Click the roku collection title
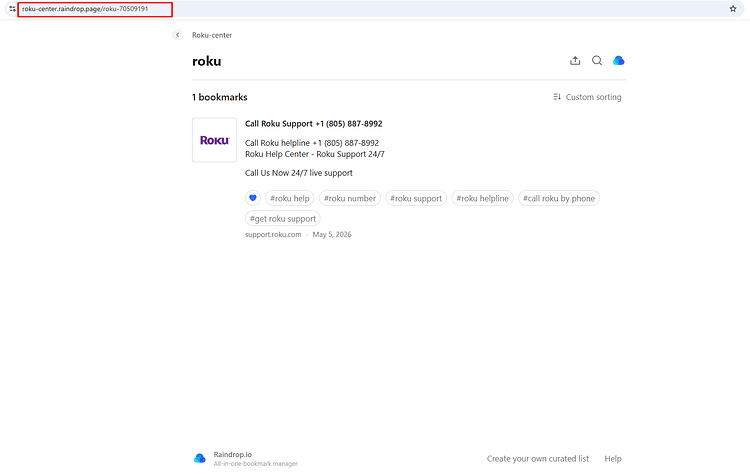 coord(207,61)
